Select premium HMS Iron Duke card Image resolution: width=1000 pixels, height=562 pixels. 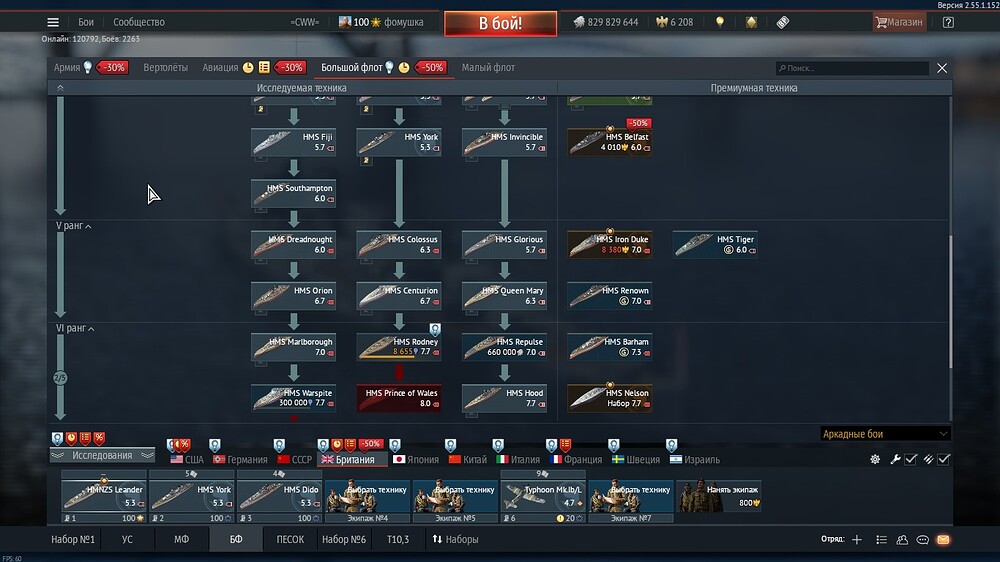(610, 245)
